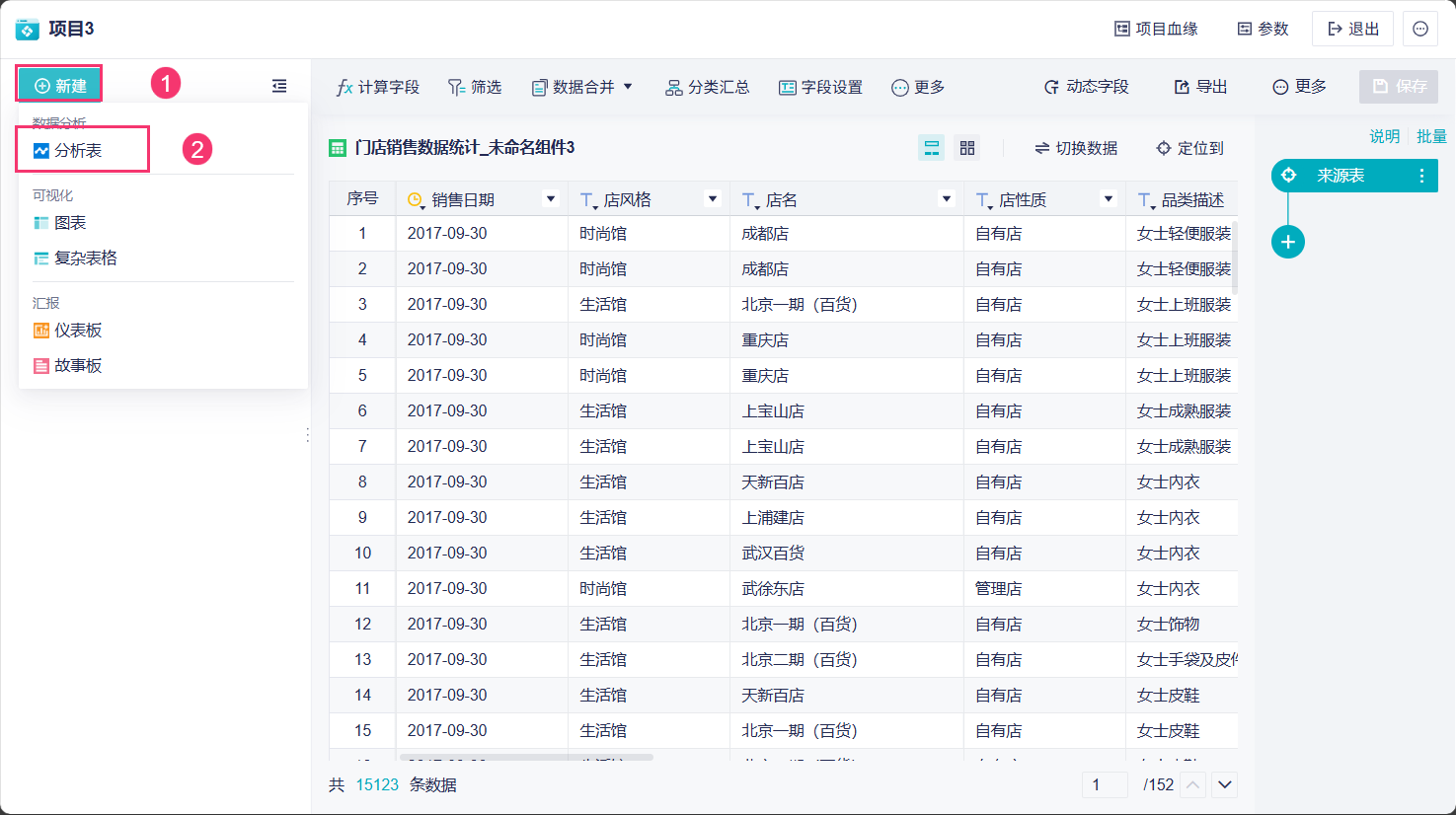Click the green table icon beside component title

pos(338,148)
